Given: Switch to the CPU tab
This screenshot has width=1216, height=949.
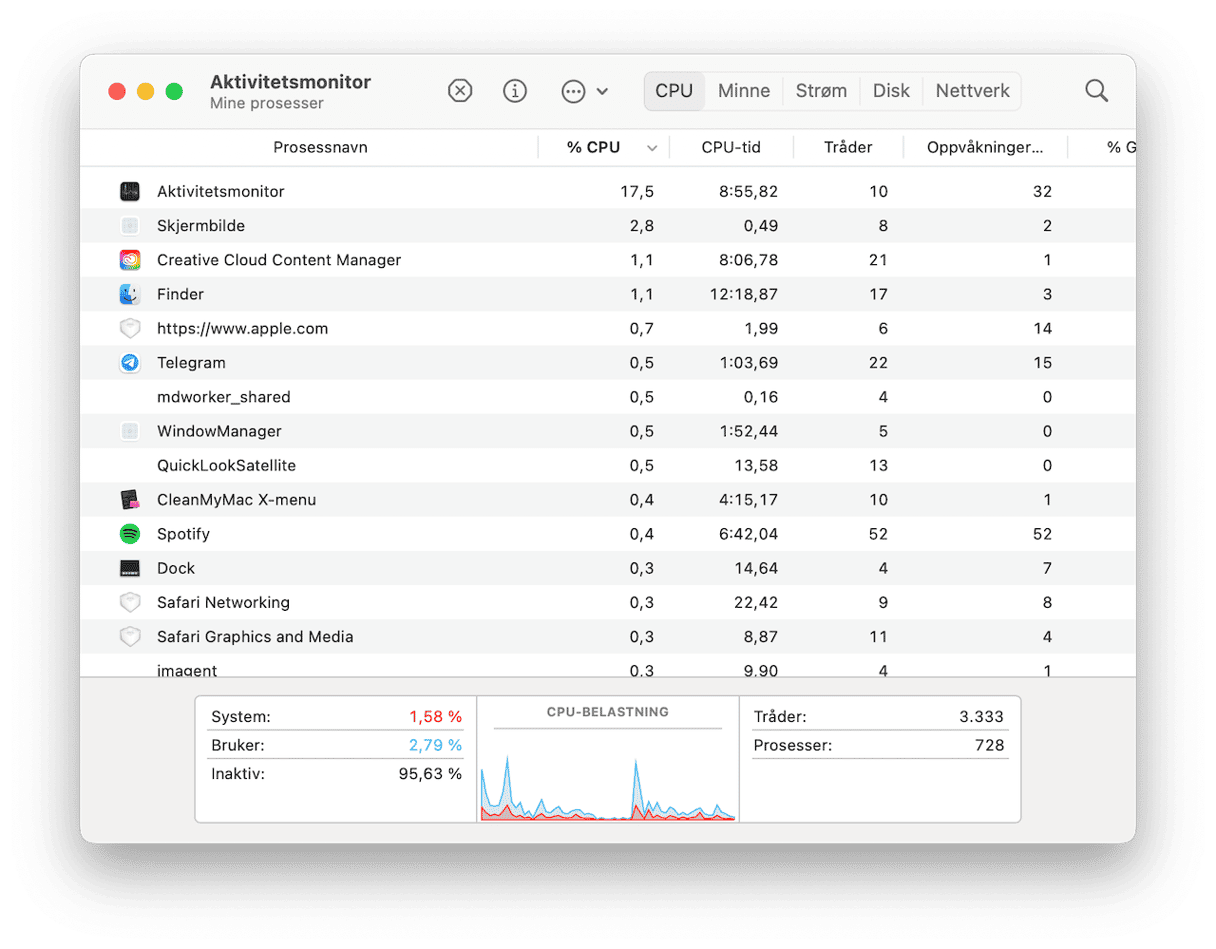Looking at the screenshot, I should pos(674,91).
